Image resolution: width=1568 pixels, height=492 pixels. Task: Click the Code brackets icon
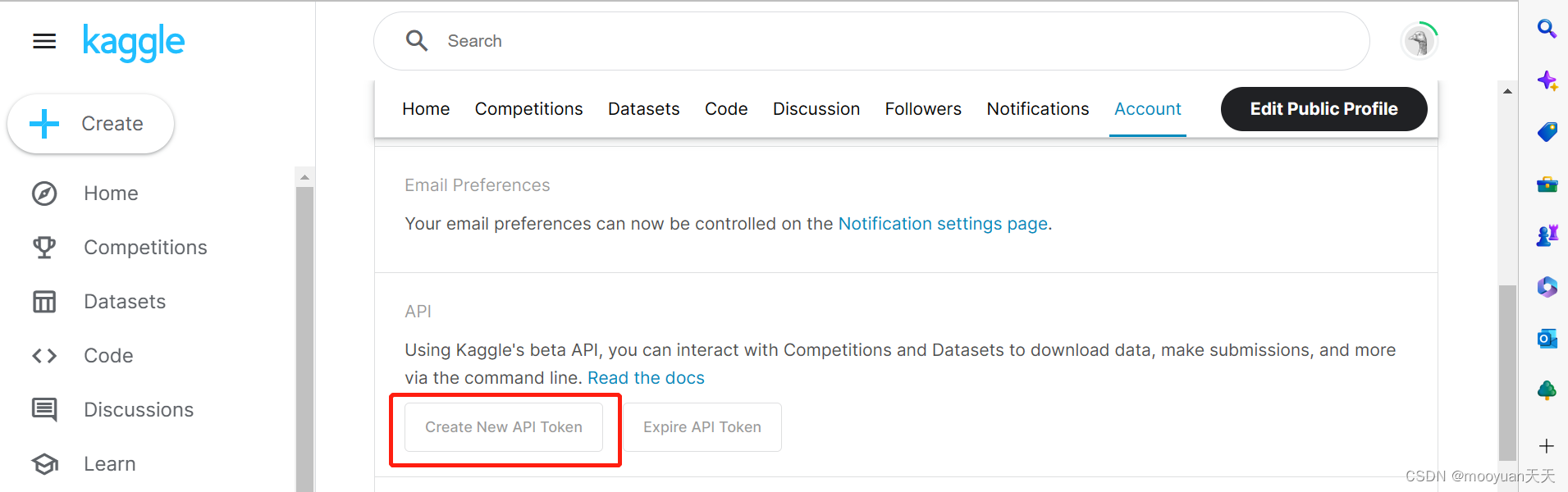pos(44,356)
